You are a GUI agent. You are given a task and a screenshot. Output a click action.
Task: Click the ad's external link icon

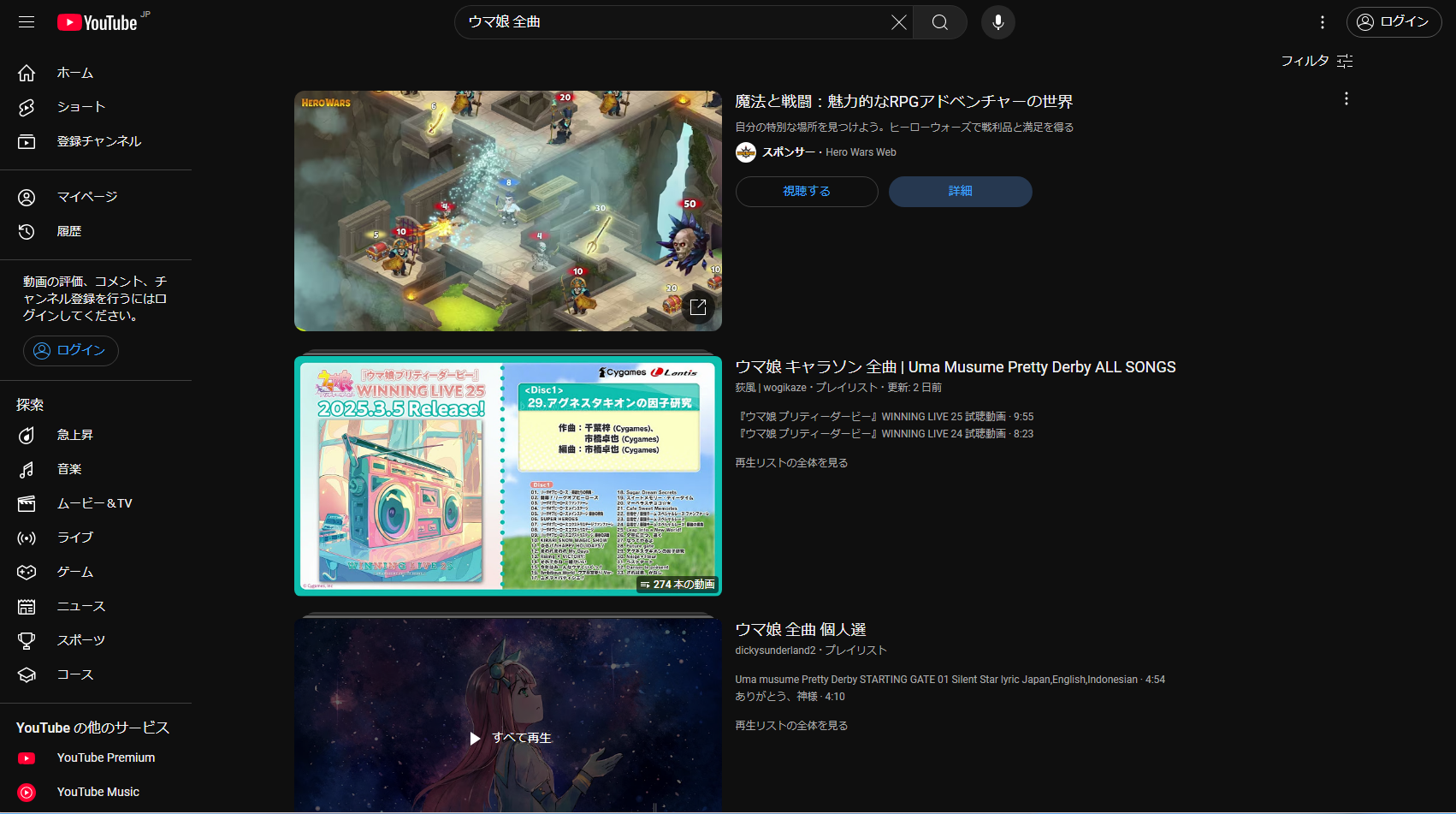pyautogui.click(x=698, y=307)
